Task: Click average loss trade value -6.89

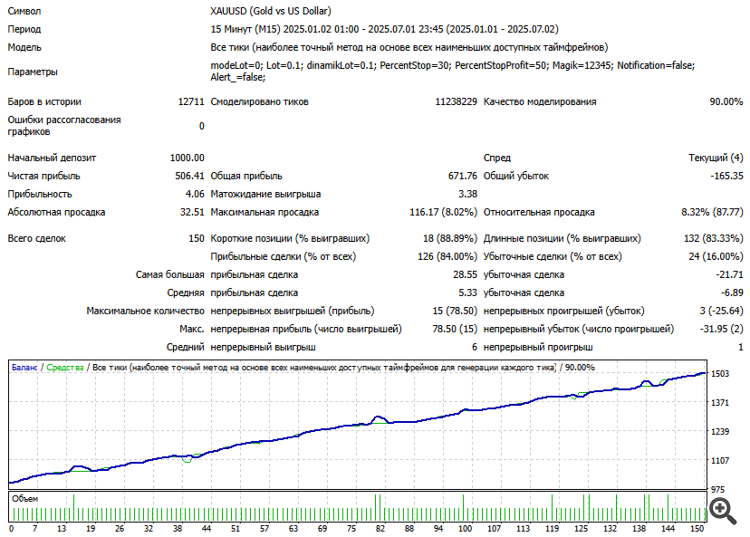Action: pos(732,293)
